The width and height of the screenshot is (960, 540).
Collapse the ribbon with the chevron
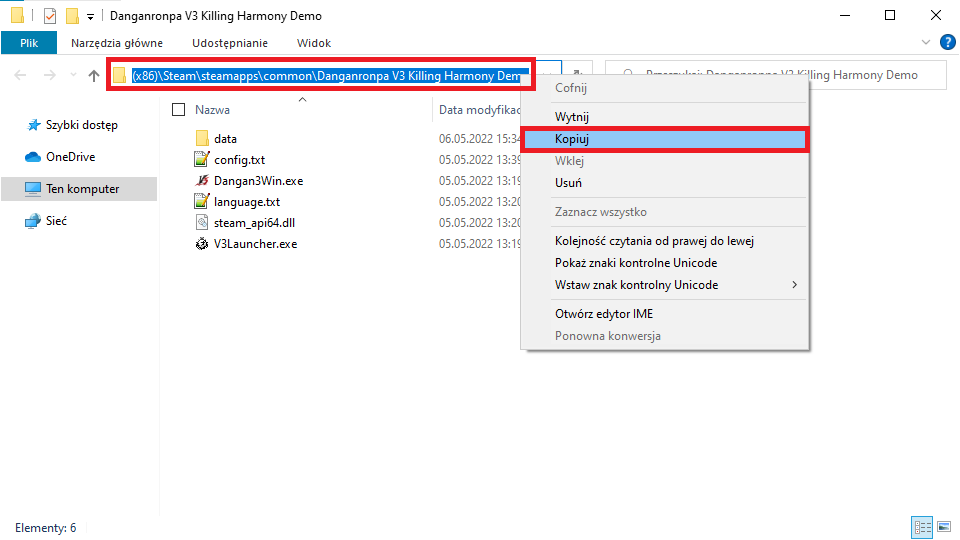tap(926, 42)
